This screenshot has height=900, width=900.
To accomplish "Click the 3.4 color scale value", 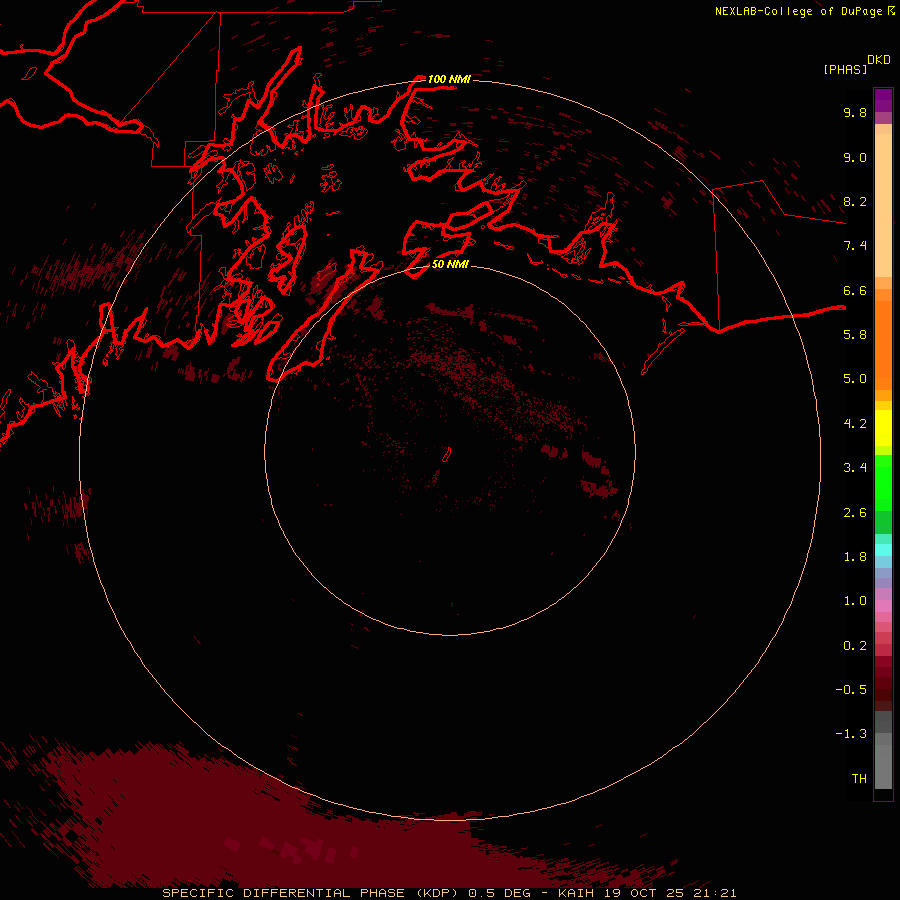I will [x=855, y=468].
